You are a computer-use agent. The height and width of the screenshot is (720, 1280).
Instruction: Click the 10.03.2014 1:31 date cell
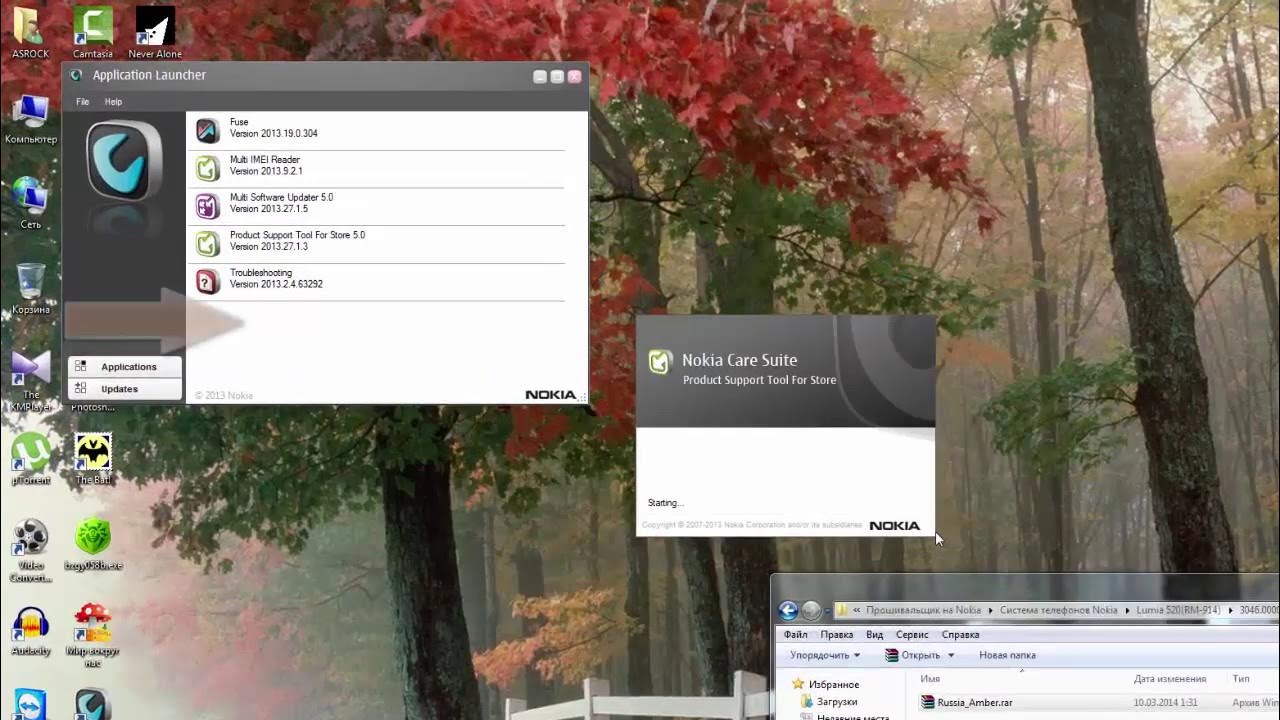pyautogui.click(x=1165, y=702)
